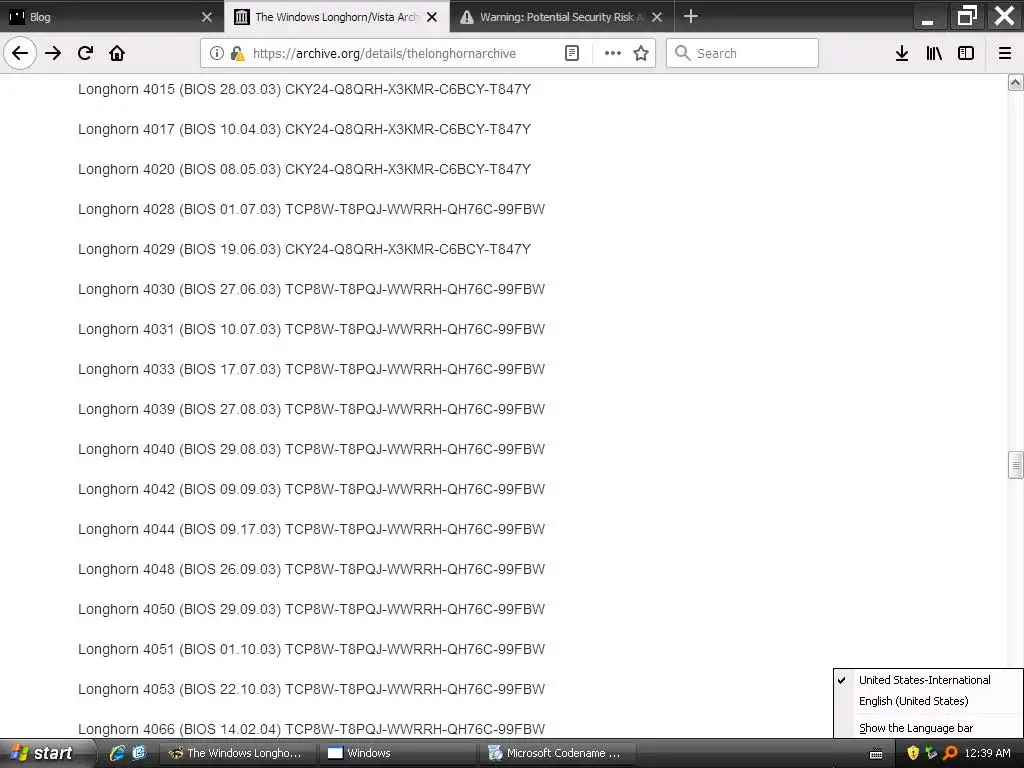Launch Internet Explorer from quick launch
This screenshot has height=768, width=1024.
[x=117, y=753]
